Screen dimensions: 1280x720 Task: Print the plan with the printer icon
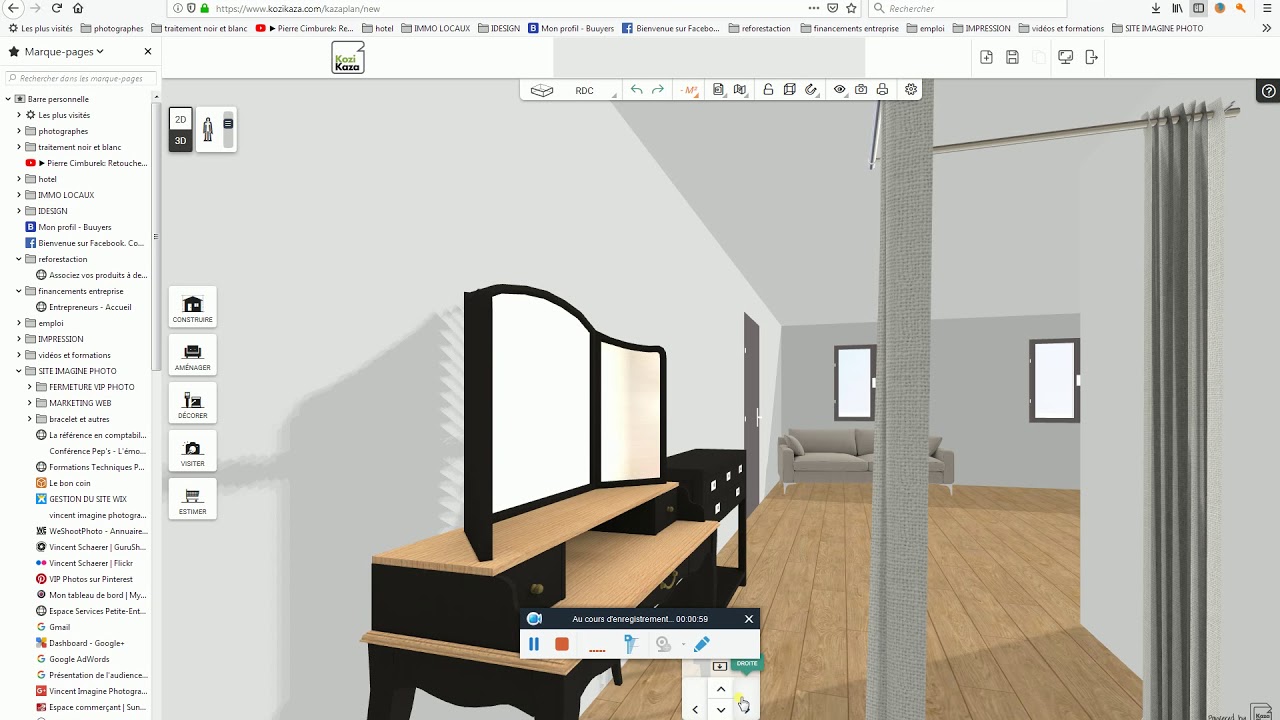tap(882, 90)
